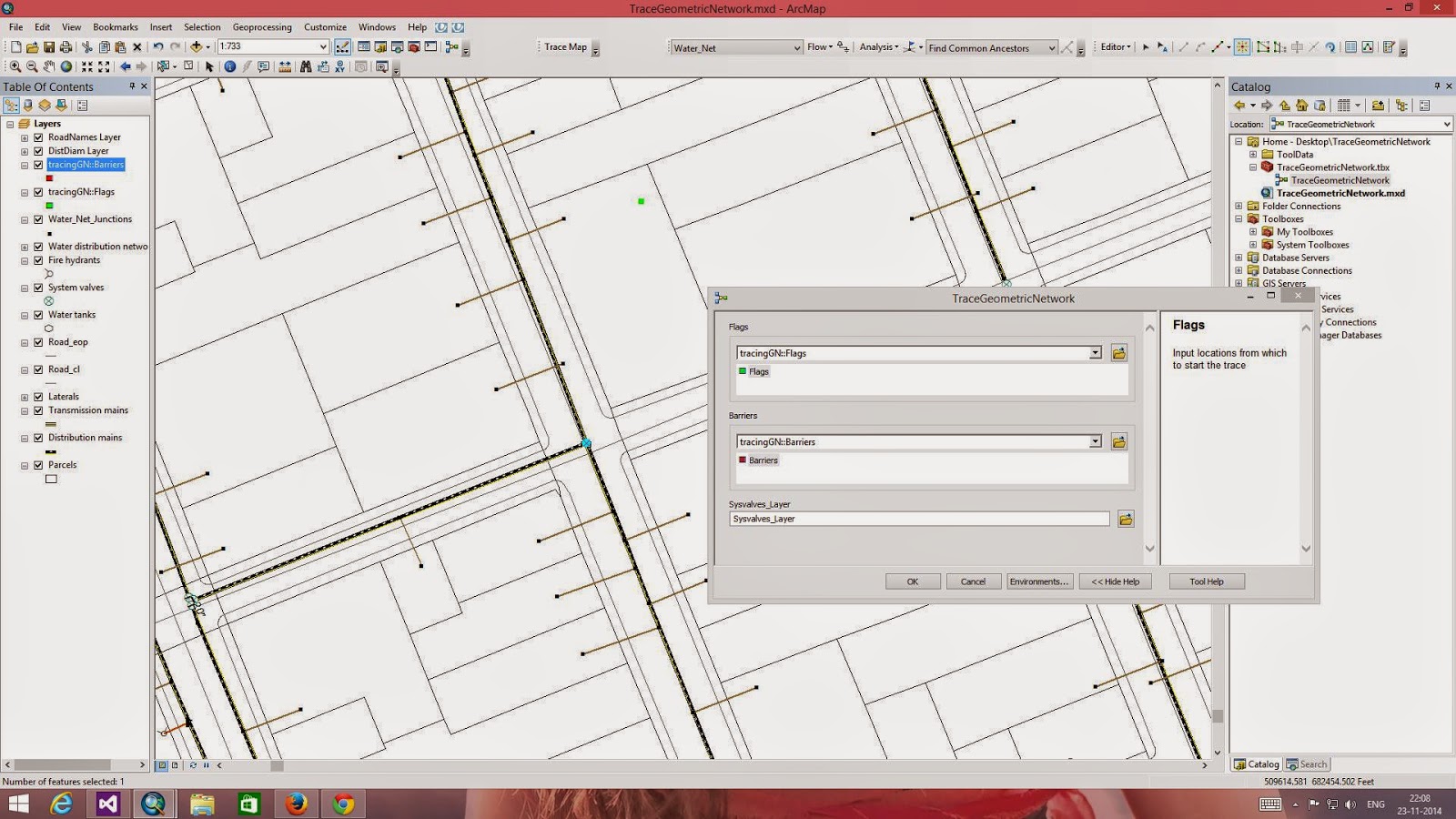The height and width of the screenshot is (819, 1456).
Task: Open the Geoprocessing menu
Action: pyautogui.click(x=261, y=26)
